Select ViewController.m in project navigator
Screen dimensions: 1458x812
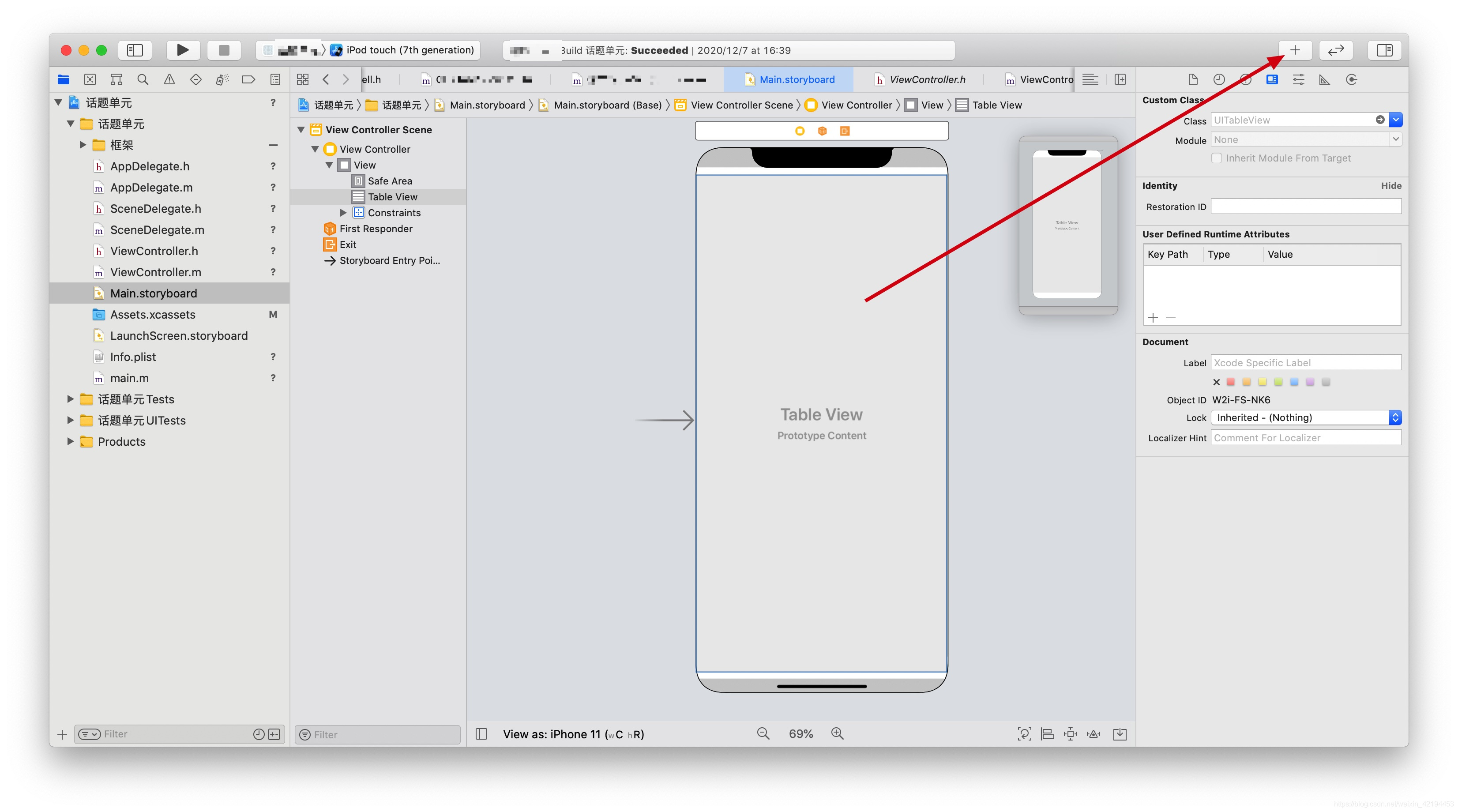point(156,272)
